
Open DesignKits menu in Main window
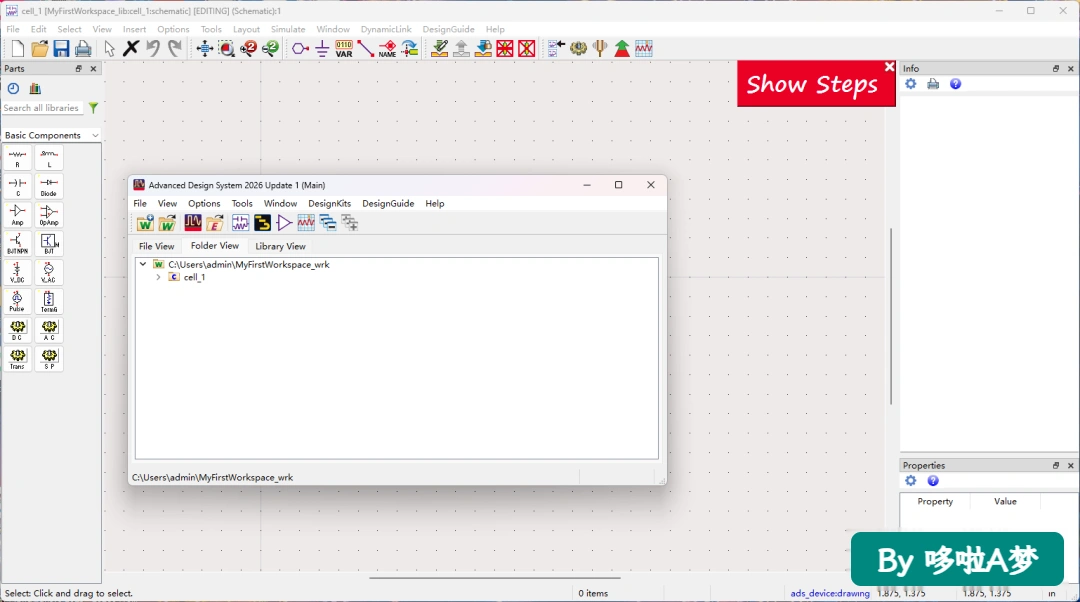click(x=329, y=203)
